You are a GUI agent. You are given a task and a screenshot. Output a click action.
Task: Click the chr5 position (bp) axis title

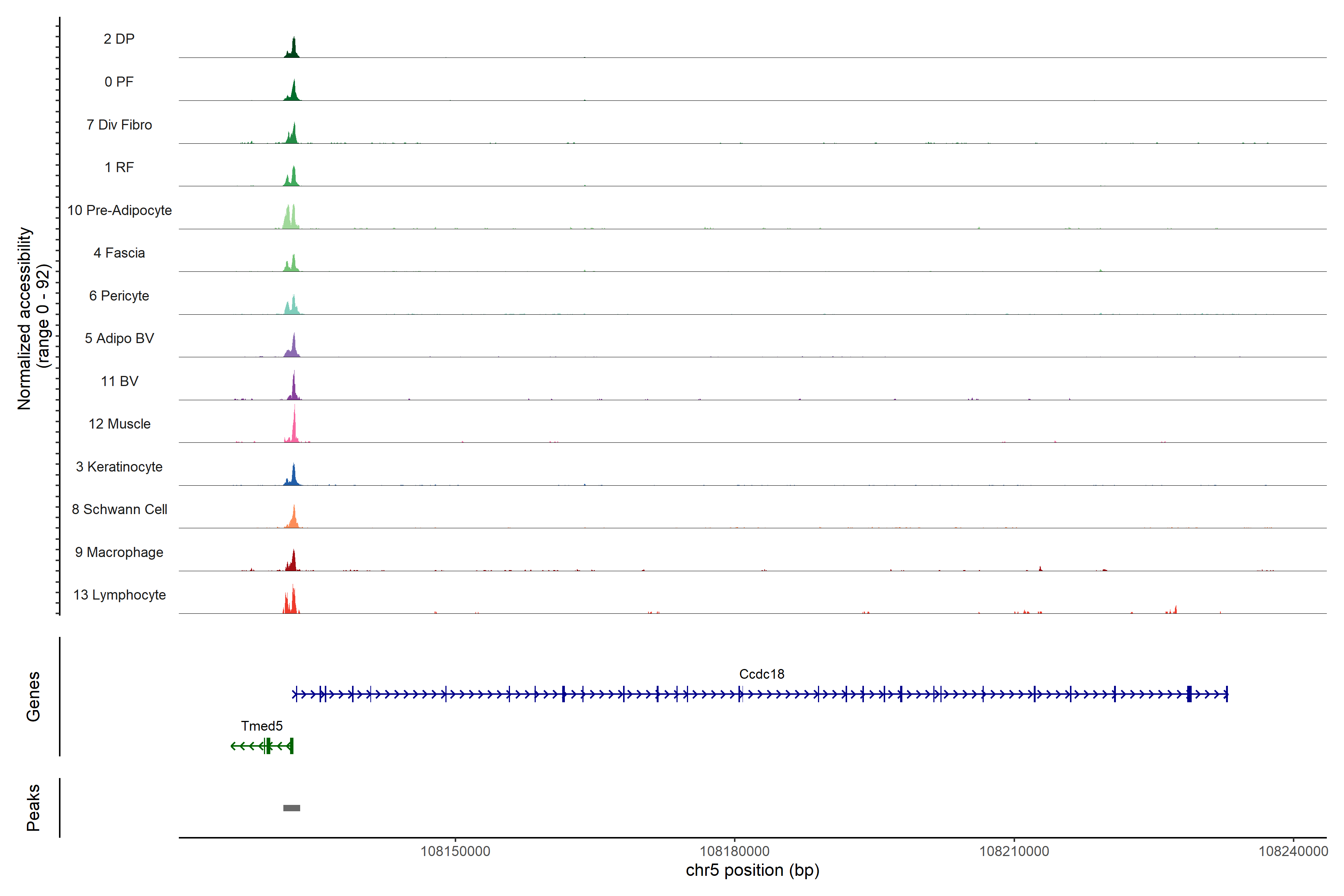pos(752,870)
